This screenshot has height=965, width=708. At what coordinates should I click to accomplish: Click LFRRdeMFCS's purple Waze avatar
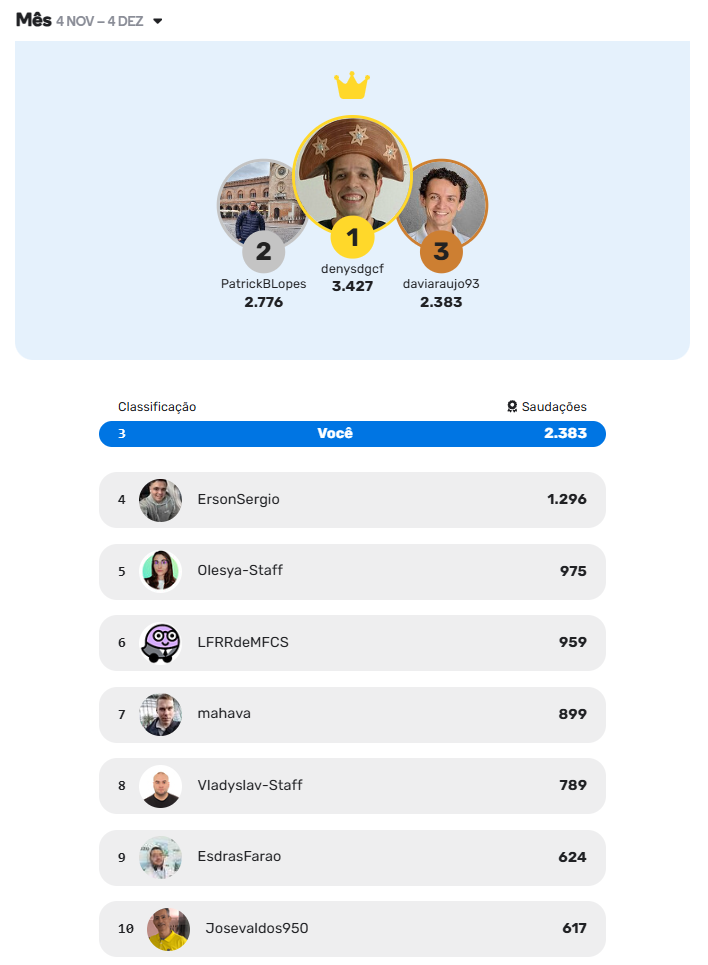pos(160,642)
